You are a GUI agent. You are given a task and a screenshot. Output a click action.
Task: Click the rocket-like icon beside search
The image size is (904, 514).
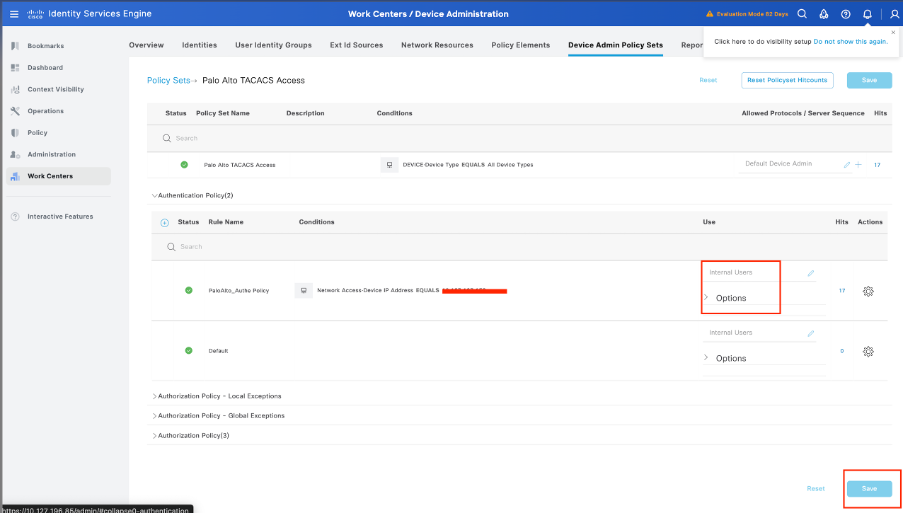click(824, 14)
